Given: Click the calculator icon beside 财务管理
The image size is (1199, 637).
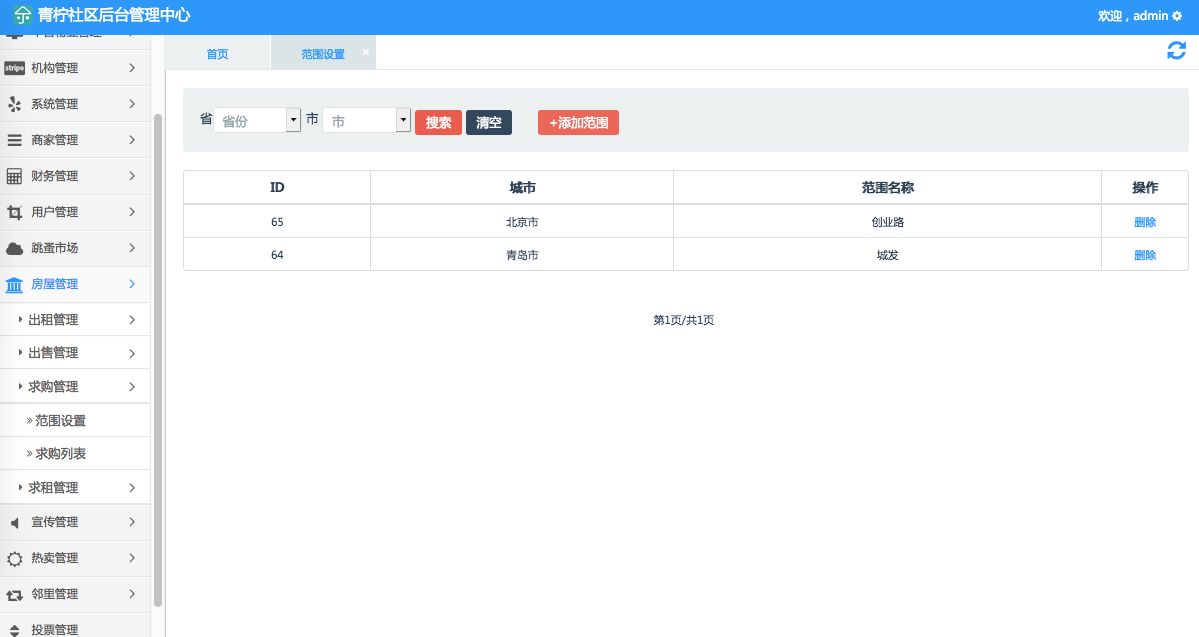Looking at the screenshot, I should [15, 176].
